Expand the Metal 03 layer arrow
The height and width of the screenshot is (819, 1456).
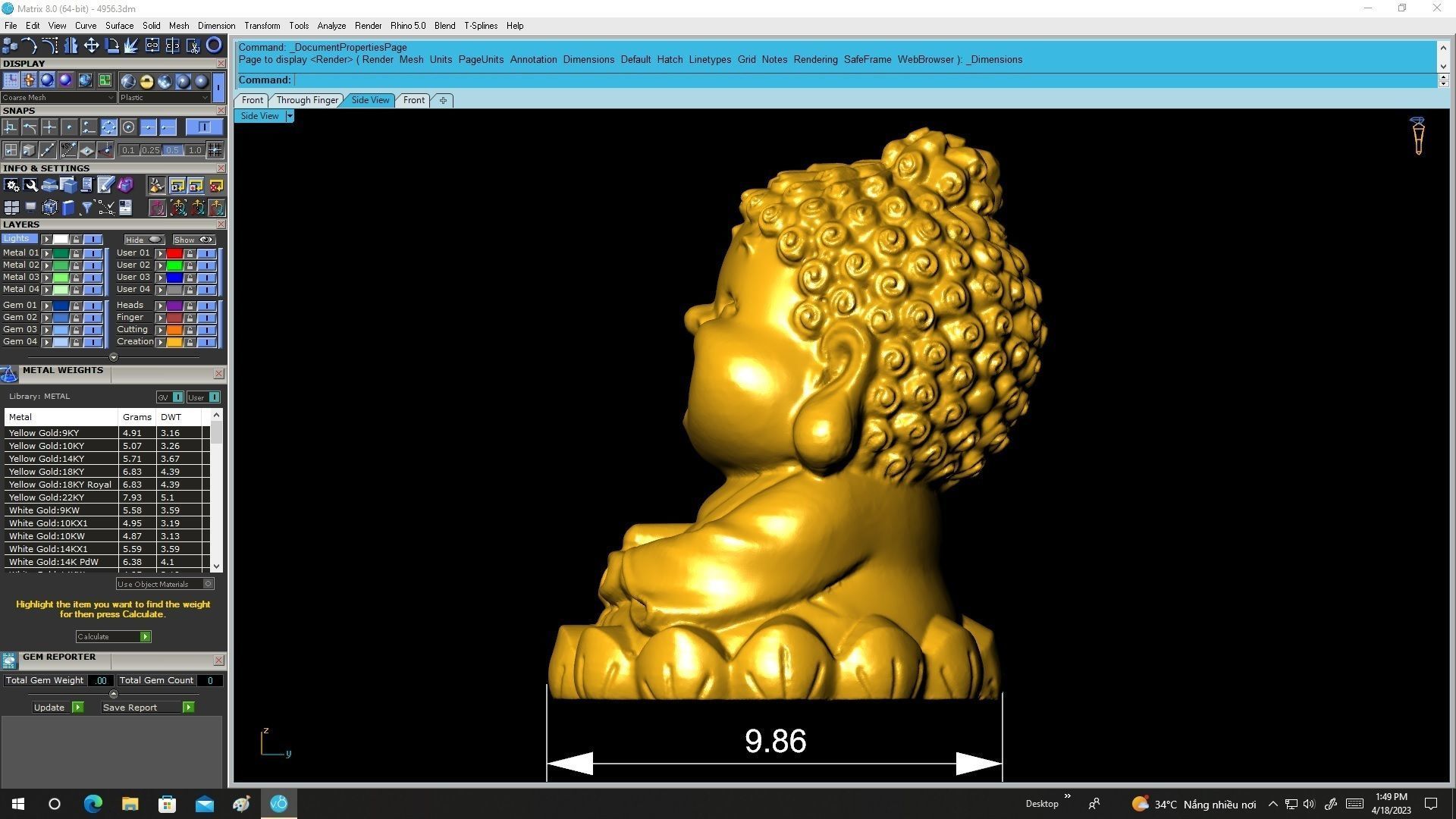pyautogui.click(x=46, y=278)
